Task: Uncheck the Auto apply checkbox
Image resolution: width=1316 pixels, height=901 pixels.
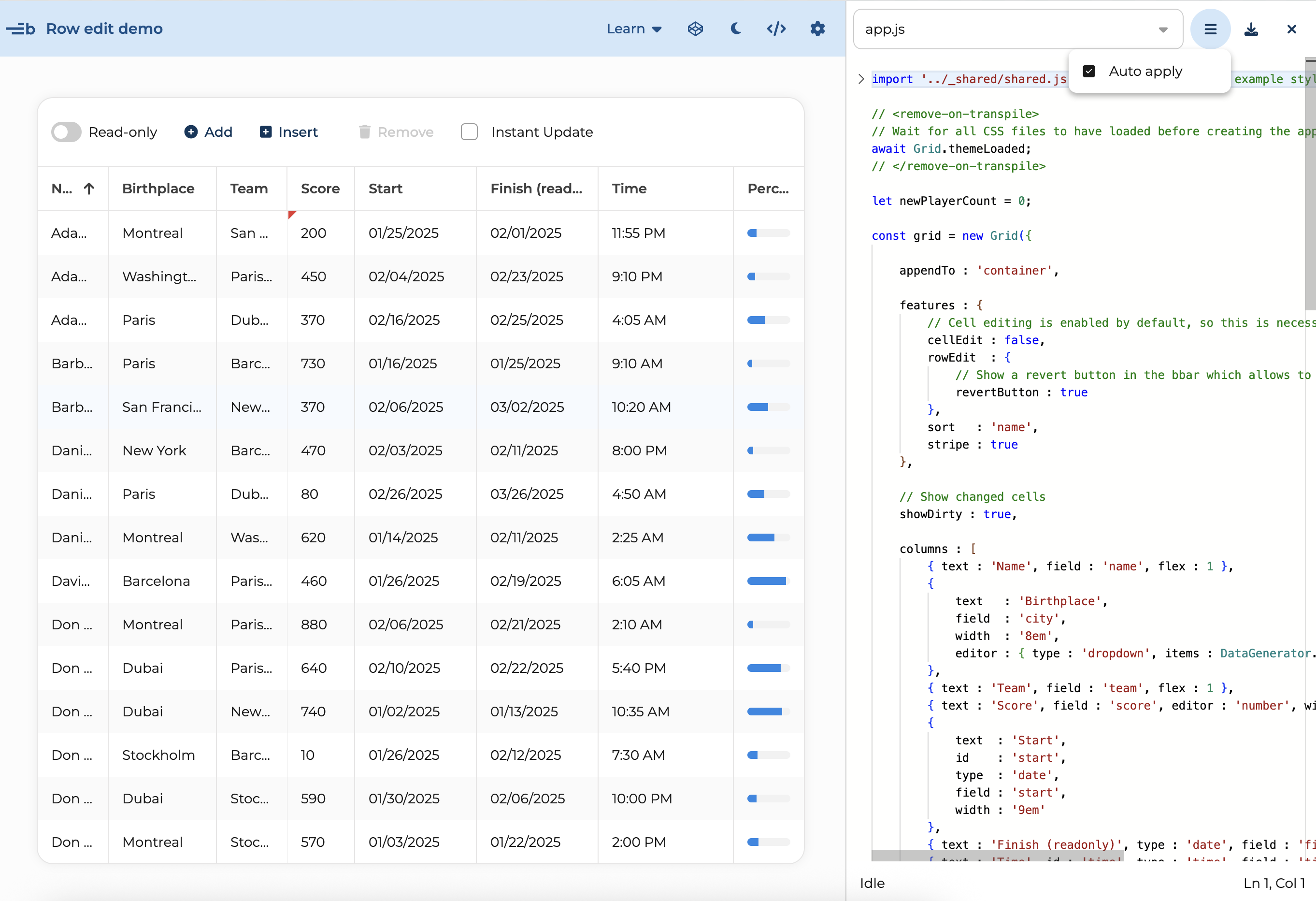Action: [x=1088, y=72]
